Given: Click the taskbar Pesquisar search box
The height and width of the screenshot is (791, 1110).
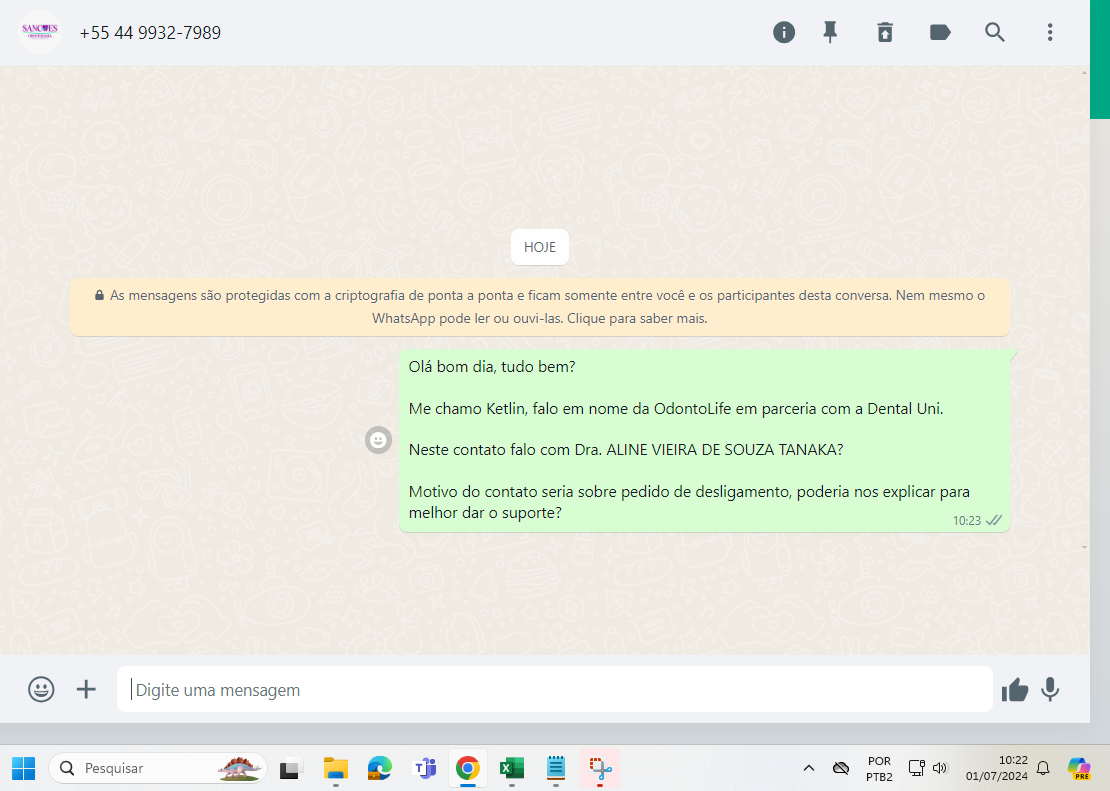Looking at the screenshot, I should point(157,768).
